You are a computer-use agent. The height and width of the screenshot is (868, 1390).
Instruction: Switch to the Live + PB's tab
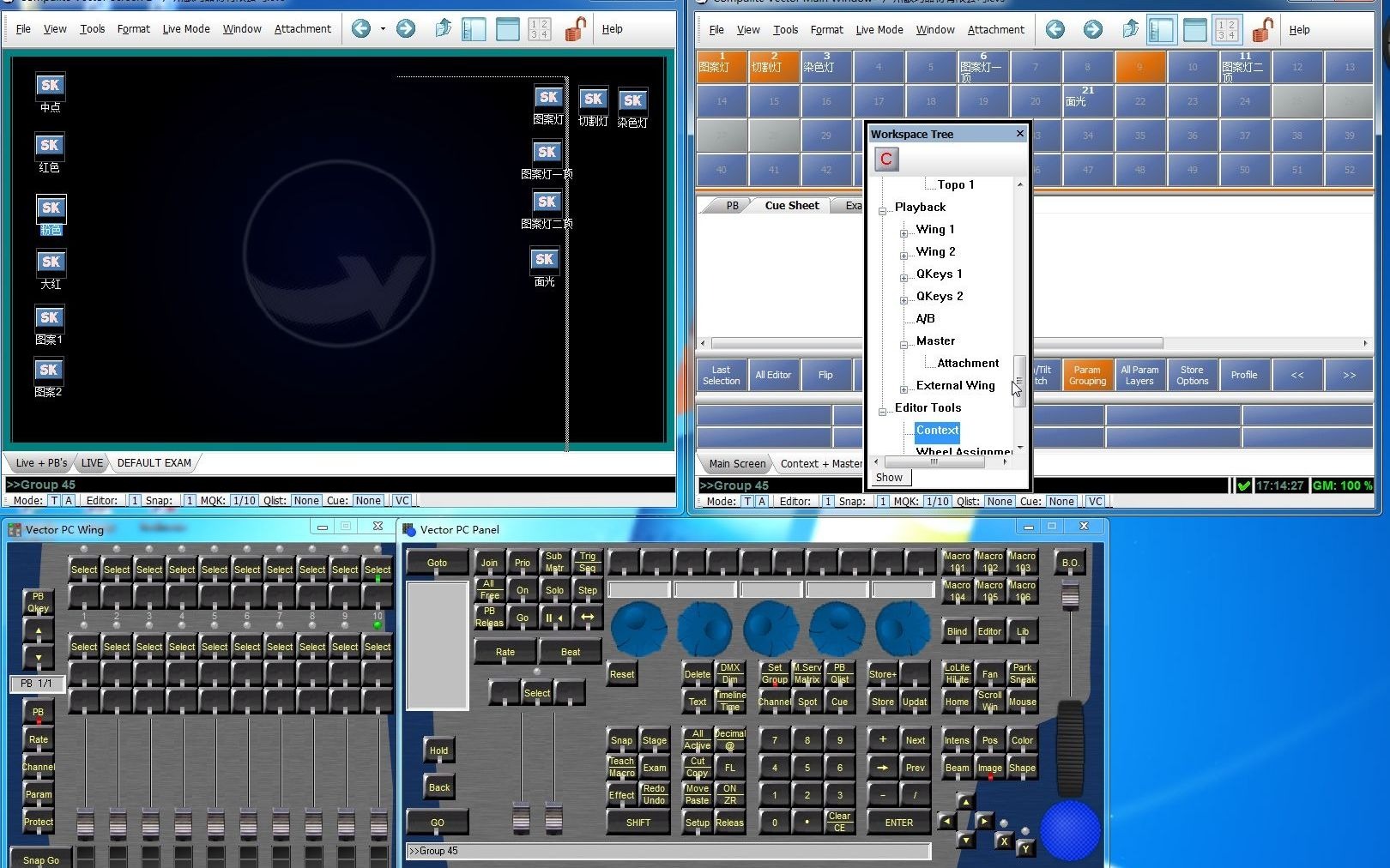pyautogui.click(x=41, y=463)
